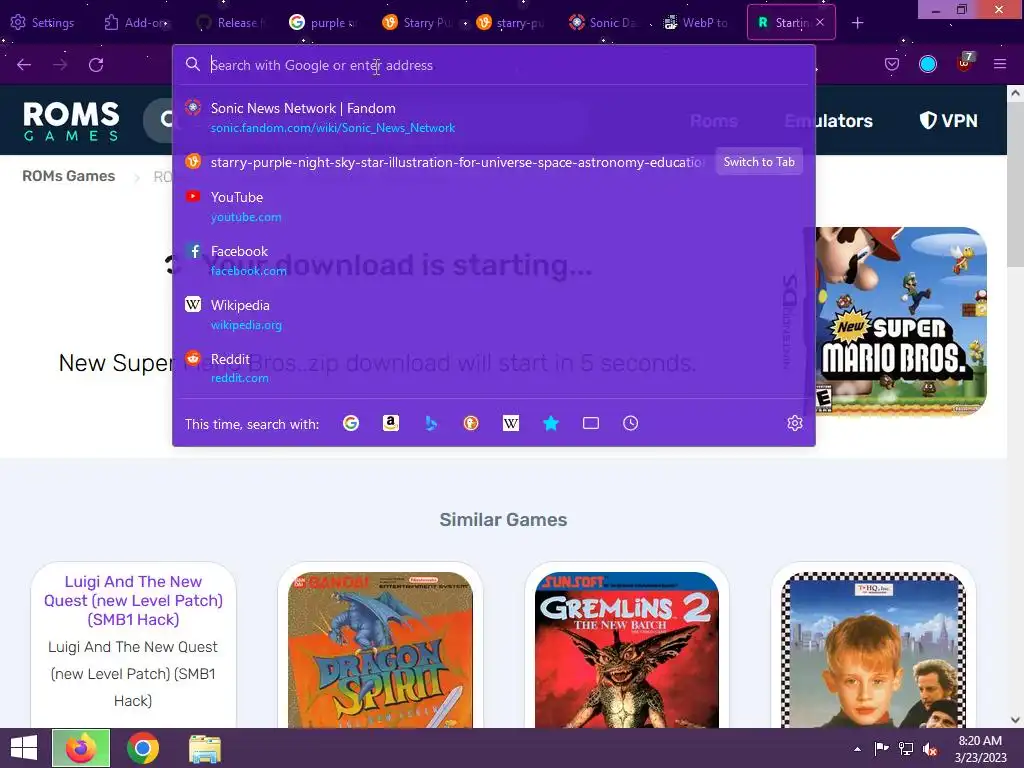Open a new tab with plus button
This screenshot has width=1024, height=768.
click(857, 23)
